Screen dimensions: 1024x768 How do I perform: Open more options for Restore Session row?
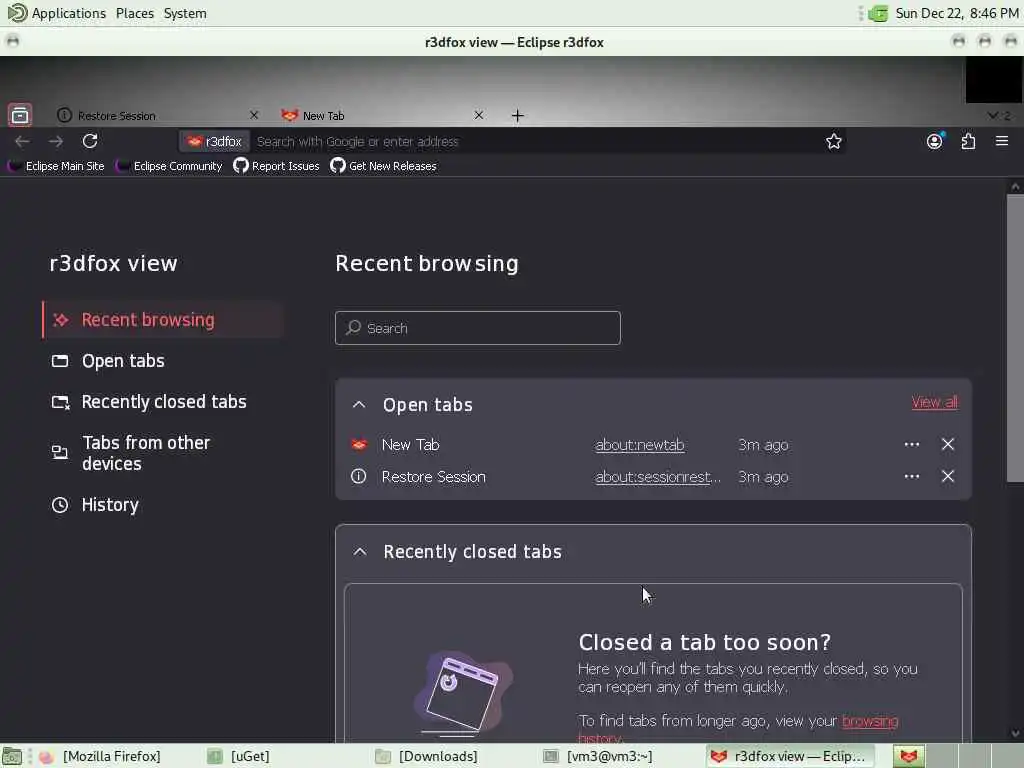pos(912,477)
